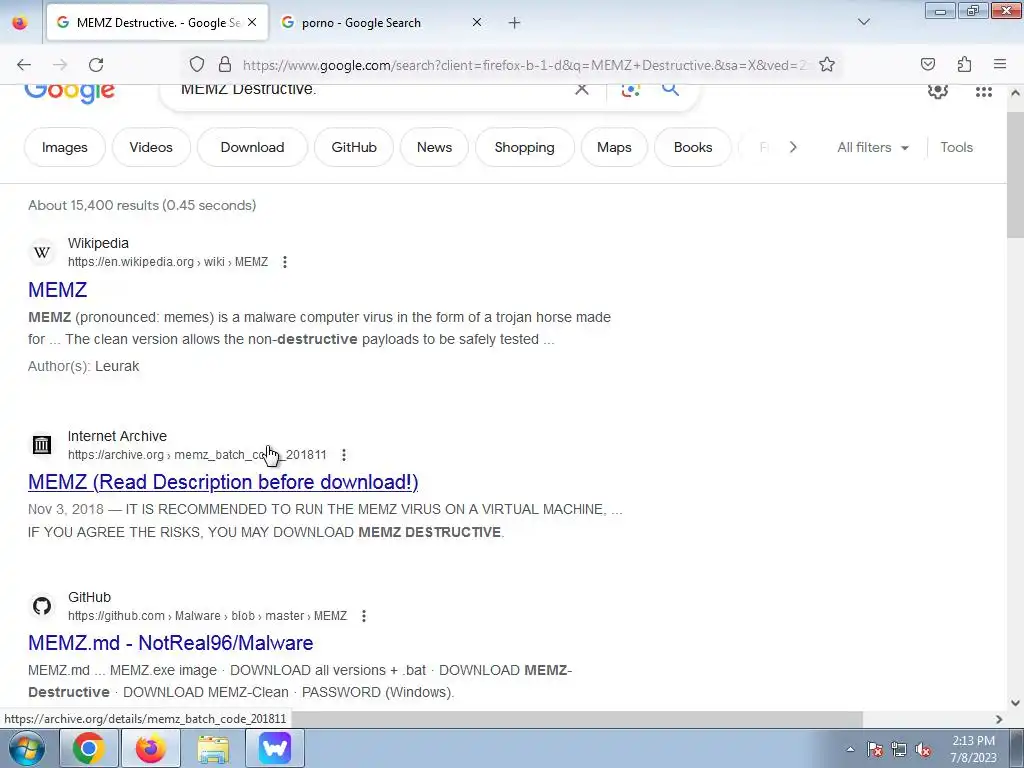Screen dimensions: 1024x768
Task: Click the horizontal scrollbar right arrow
Action: pos(999,719)
